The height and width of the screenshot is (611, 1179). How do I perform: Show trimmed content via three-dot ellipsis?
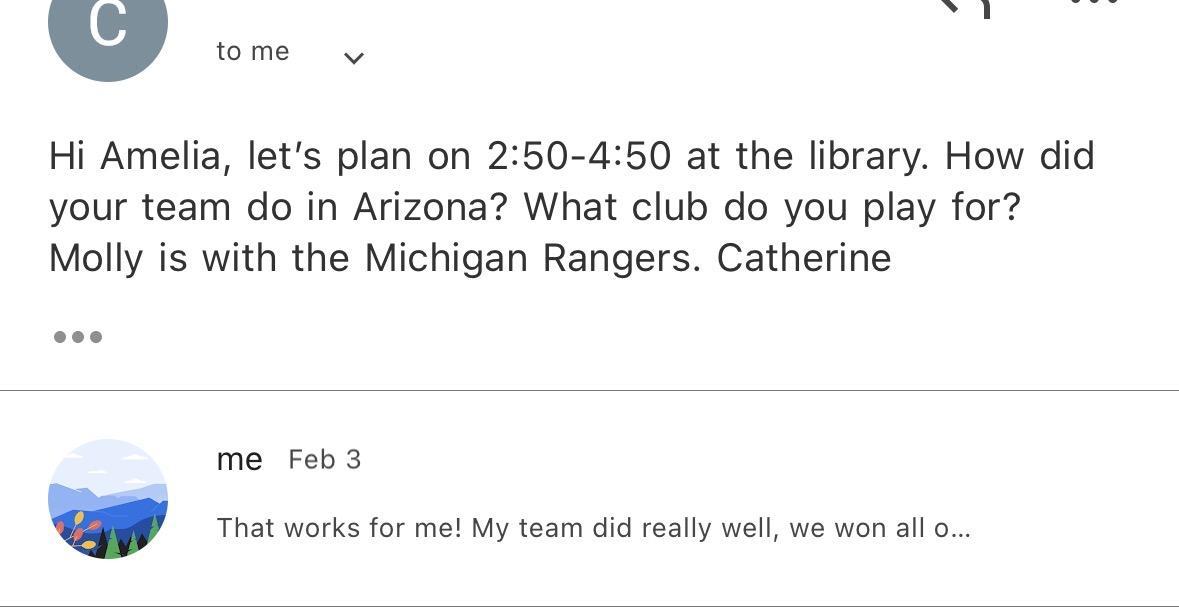coord(78,337)
